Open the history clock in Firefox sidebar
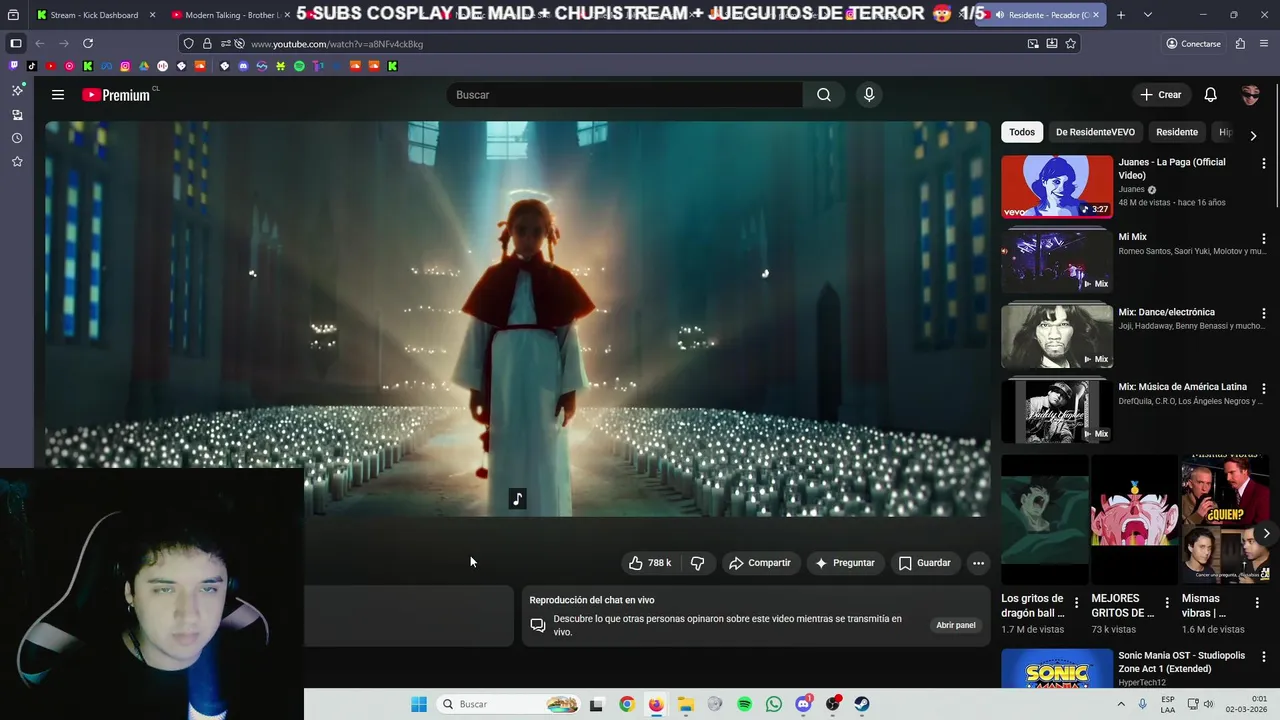Screen dimensions: 1280x720 (x=17, y=138)
